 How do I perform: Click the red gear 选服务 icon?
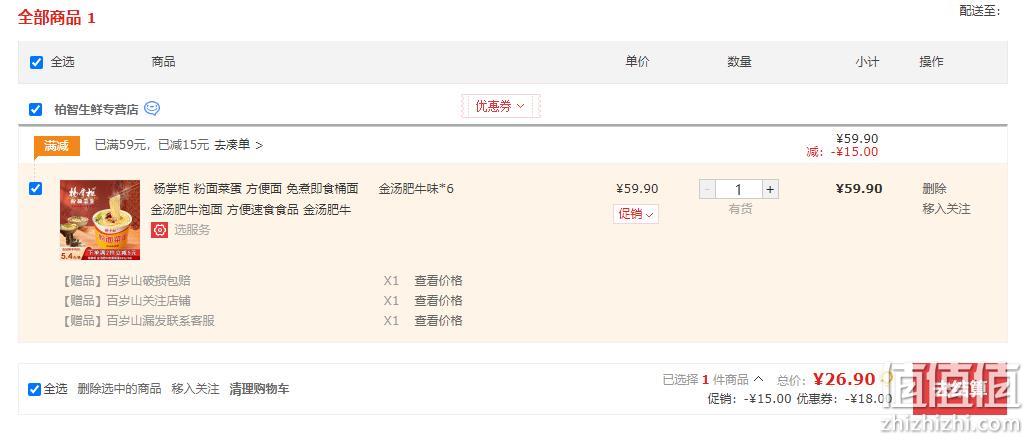[159, 230]
